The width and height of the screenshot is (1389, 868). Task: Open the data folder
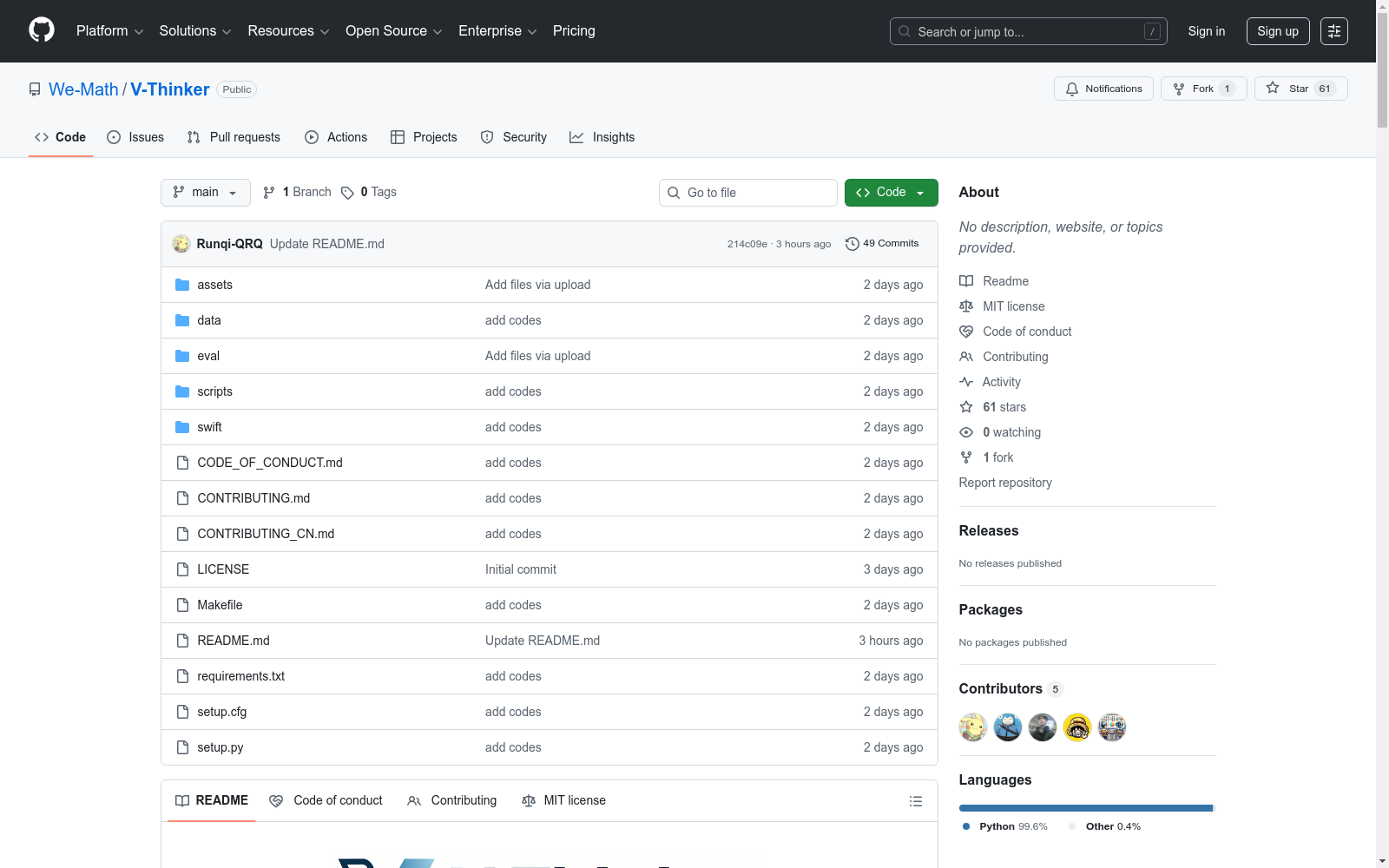click(x=209, y=320)
